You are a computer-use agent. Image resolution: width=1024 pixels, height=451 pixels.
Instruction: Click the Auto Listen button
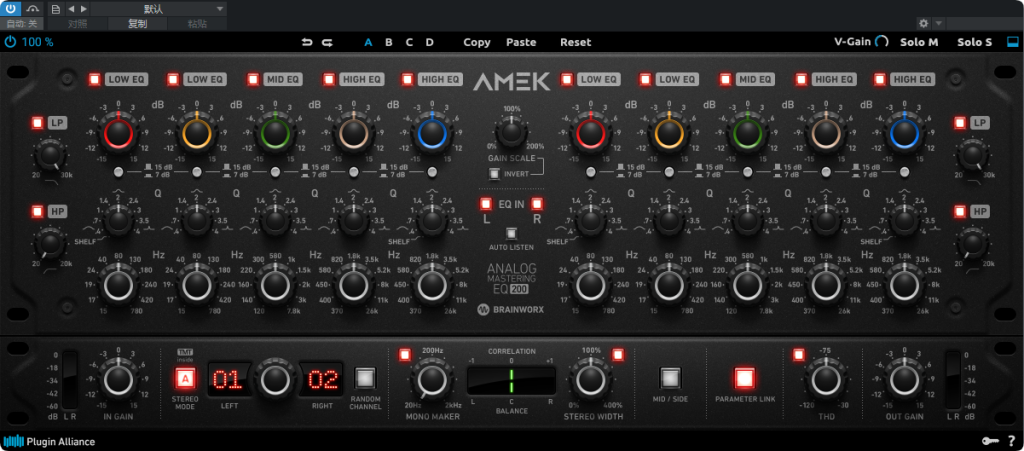click(511, 234)
